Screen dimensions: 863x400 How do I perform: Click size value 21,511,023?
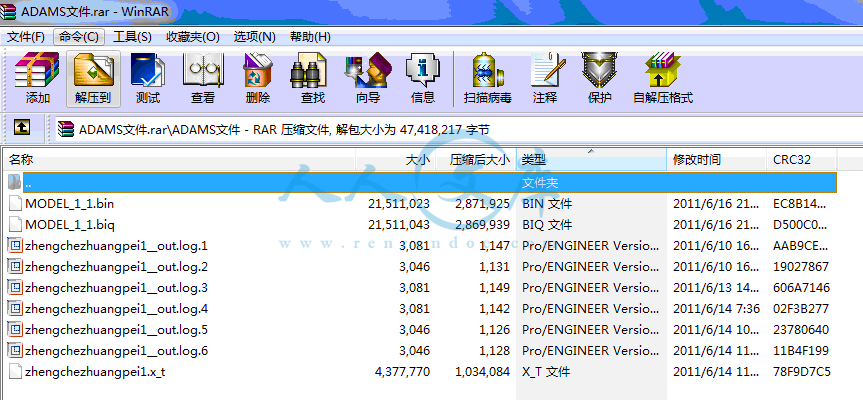point(399,204)
